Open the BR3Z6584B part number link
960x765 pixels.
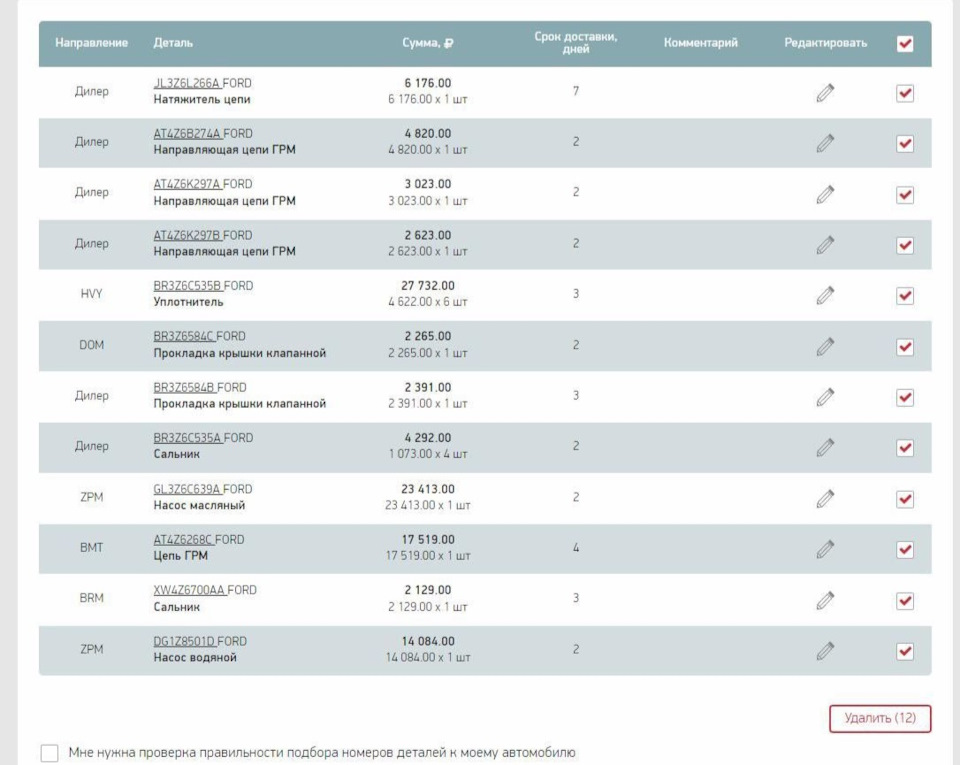click(x=185, y=387)
